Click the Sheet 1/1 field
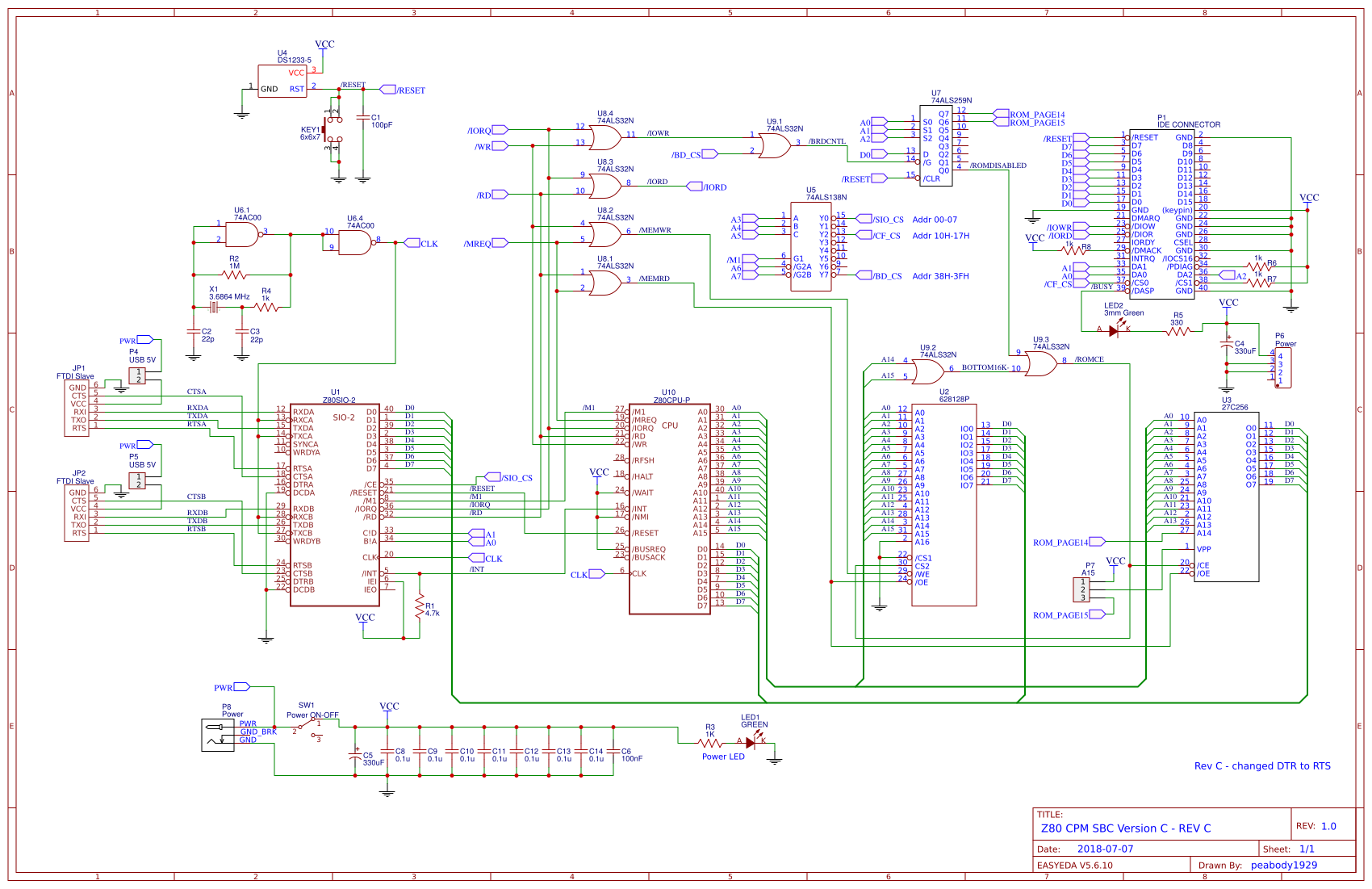The height and width of the screenshot is (889, 1372). tap(1303, 849)
